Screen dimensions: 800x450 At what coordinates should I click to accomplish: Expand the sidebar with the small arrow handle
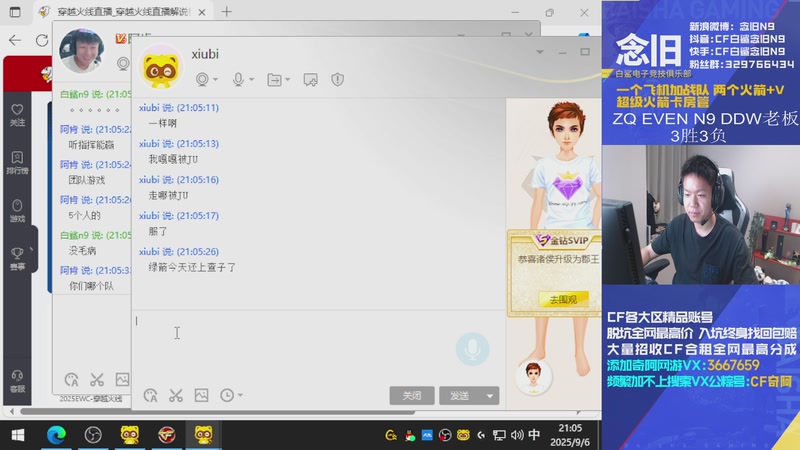[32, 249]
